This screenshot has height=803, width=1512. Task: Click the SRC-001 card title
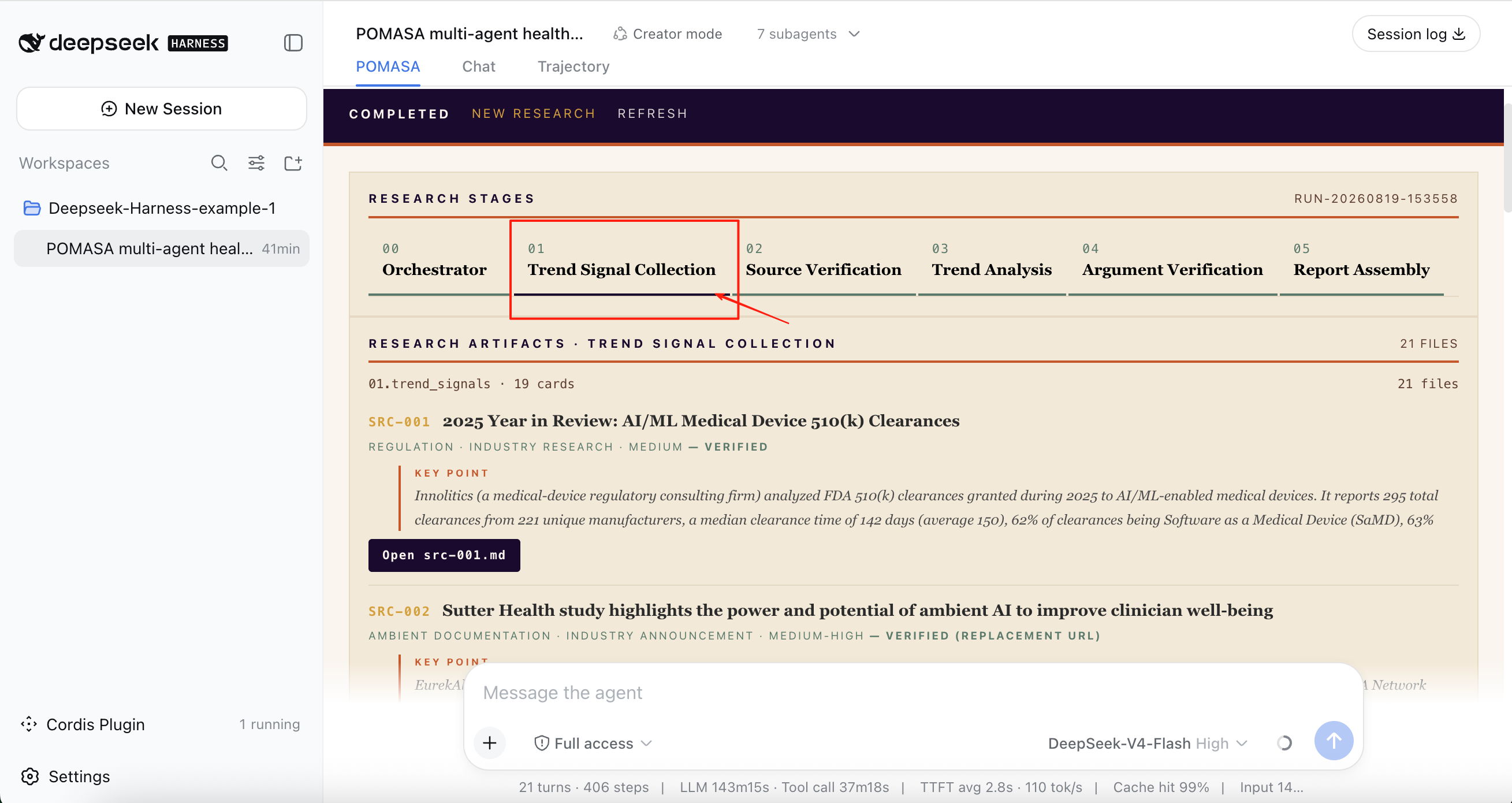coord(701,421)
